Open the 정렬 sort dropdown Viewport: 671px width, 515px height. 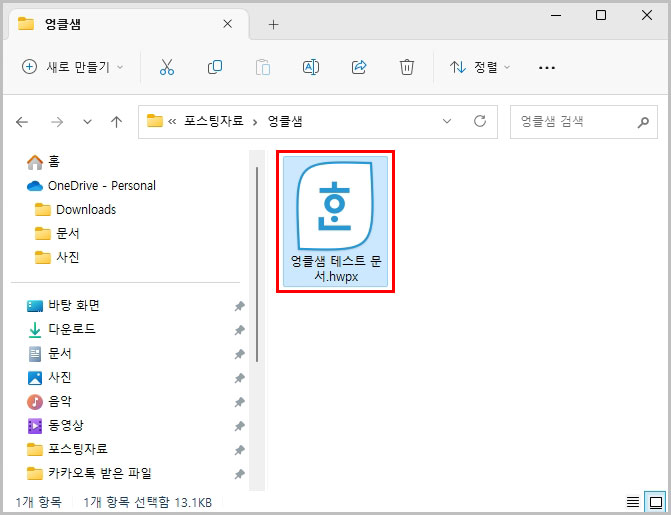[x=480, y=67]
